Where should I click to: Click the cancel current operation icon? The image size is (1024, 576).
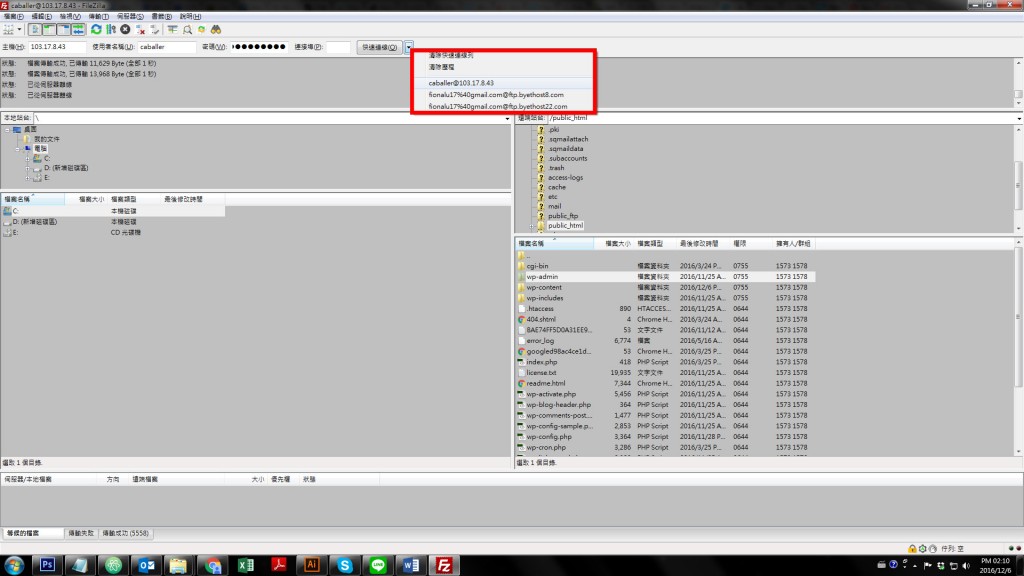[125, 29]
